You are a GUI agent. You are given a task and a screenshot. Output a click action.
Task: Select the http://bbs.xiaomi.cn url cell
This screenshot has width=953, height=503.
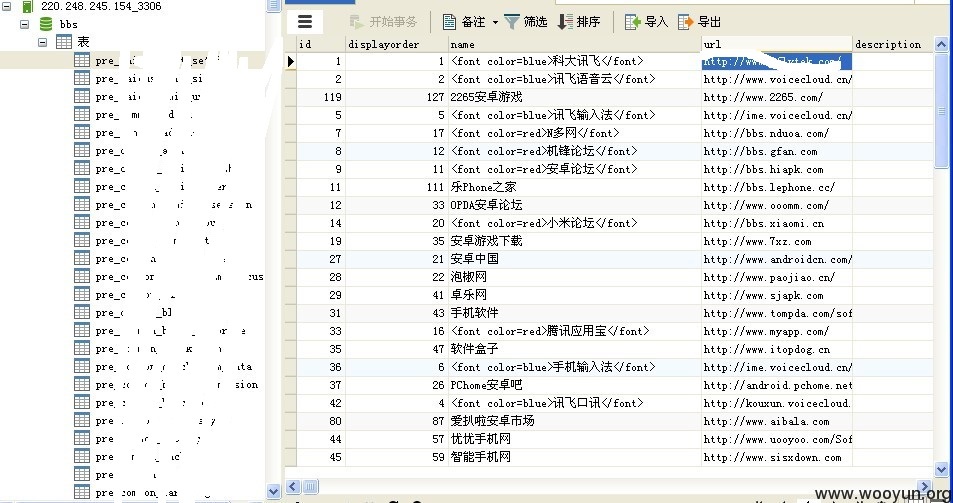pyautogui.click(x=777, y=223)
